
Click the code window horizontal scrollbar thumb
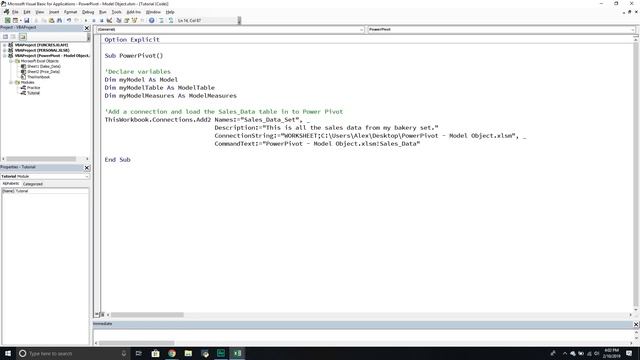coord(147,315)
